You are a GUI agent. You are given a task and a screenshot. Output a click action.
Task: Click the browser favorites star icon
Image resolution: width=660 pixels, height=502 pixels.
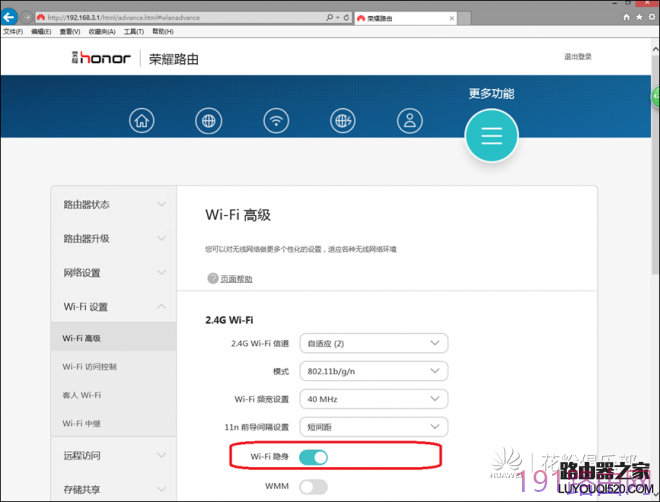click(639, 17)
